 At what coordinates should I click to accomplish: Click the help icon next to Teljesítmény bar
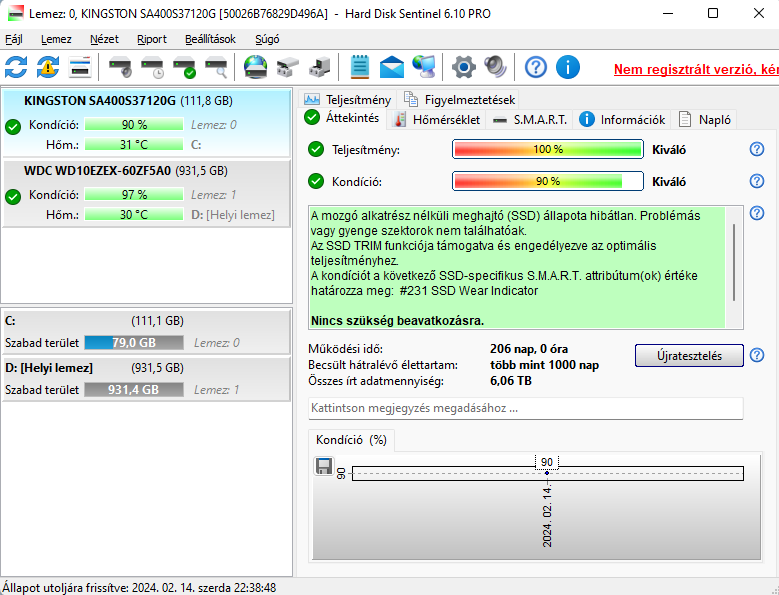(x=757, y=149)
